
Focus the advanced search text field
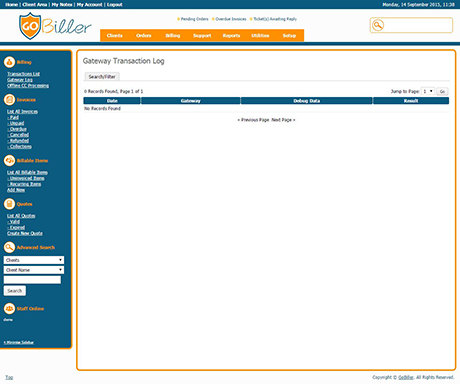(32, 280)
